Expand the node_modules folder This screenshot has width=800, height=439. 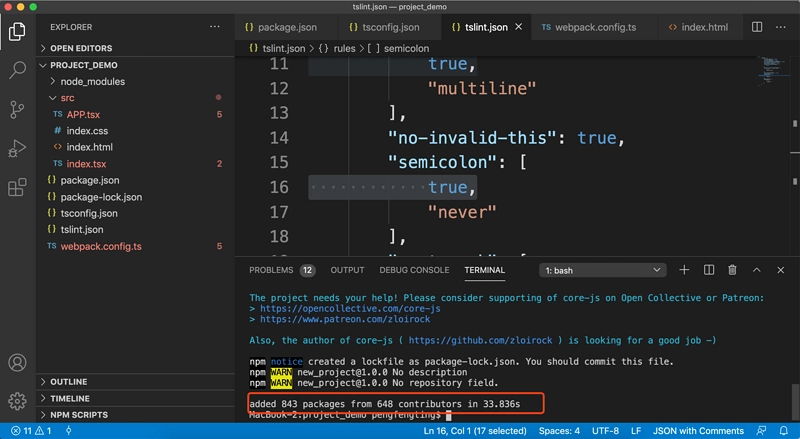[92, 82]
